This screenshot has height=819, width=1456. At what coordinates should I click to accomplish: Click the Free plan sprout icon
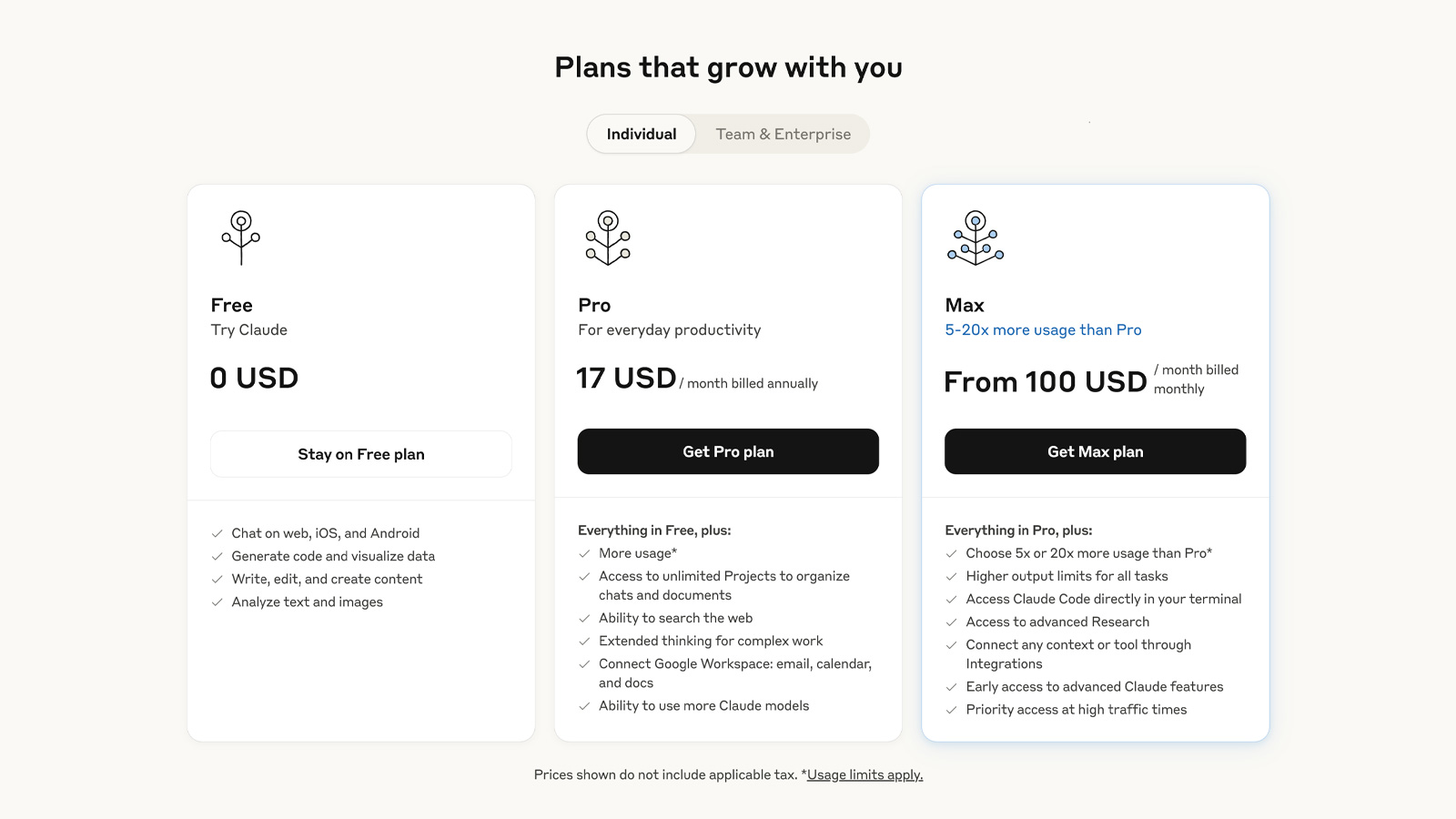[241, 238]
